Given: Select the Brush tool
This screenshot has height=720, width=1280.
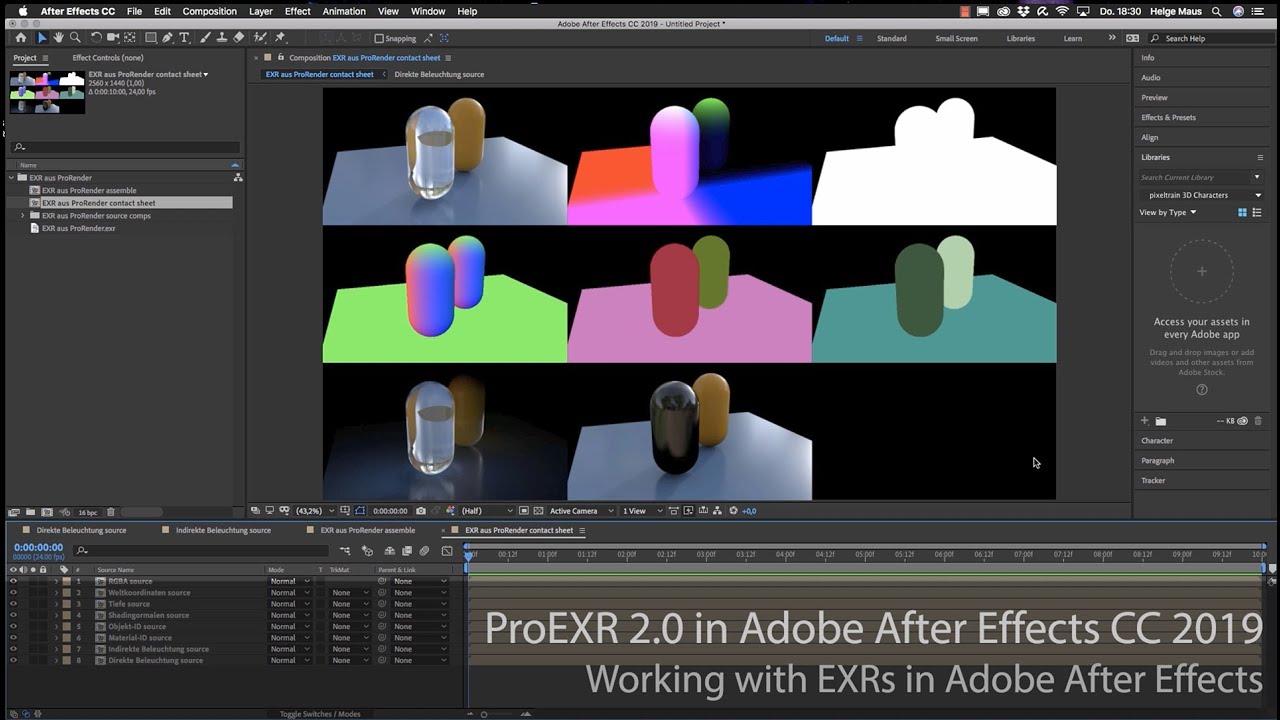Looking at the screenshot, I should [205, 38].
